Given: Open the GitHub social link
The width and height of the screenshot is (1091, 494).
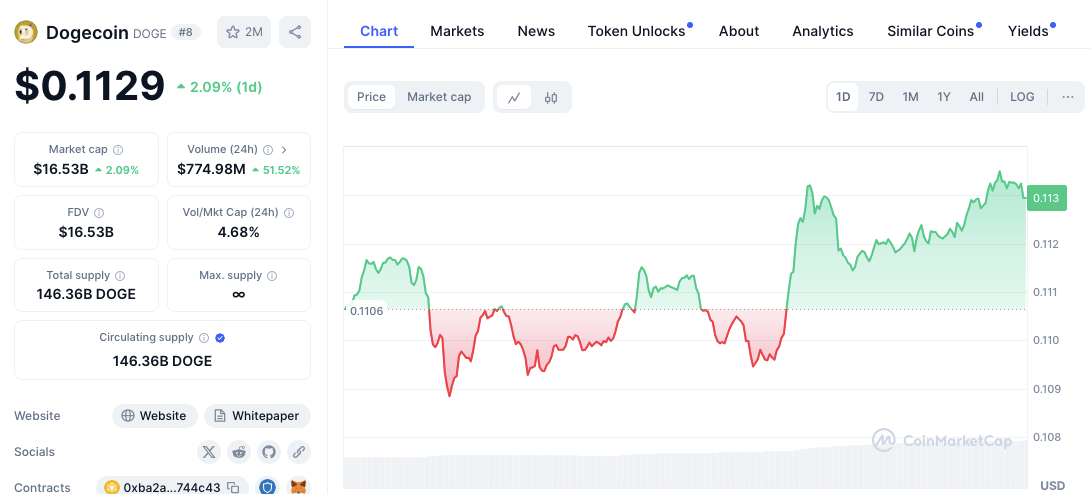Looking at the screenshot, I should click(x=269, y=452).
